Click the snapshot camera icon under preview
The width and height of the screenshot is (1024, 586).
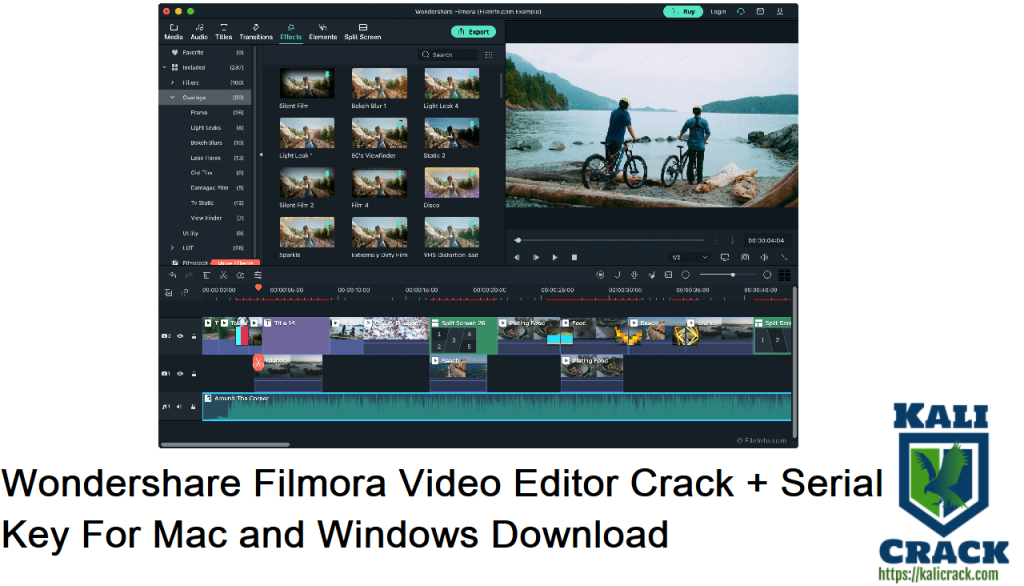pyautogui.click(x=745, y=257)
